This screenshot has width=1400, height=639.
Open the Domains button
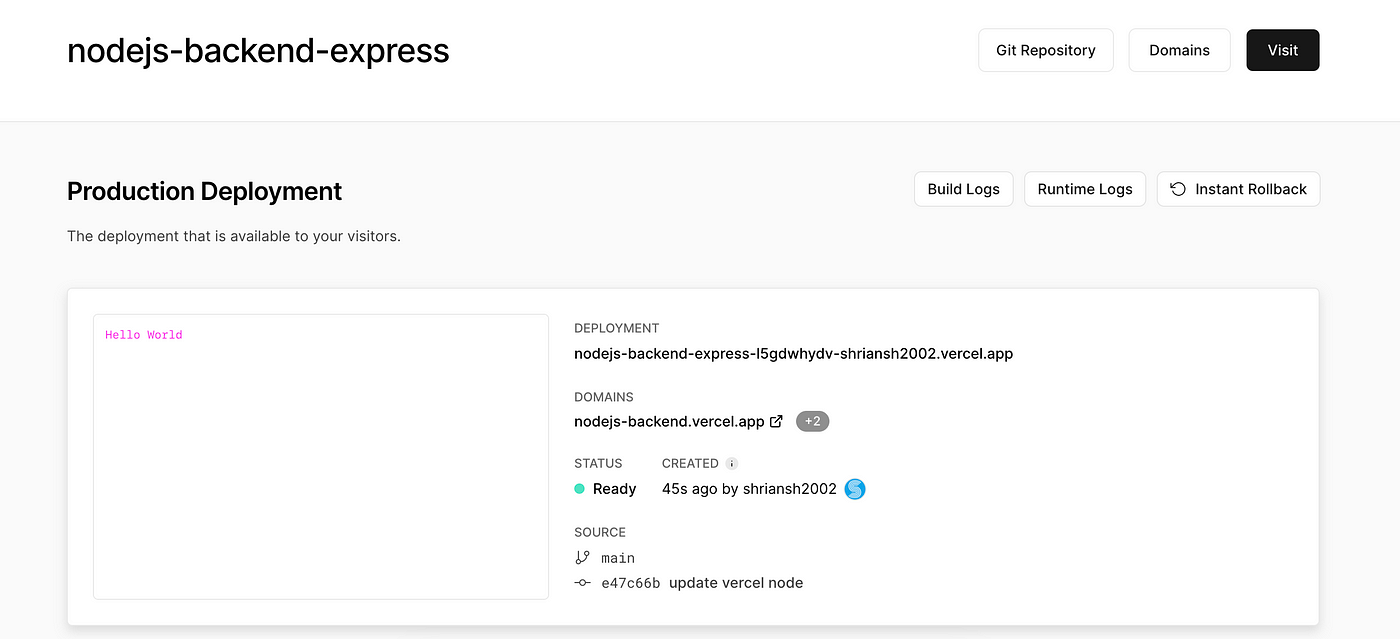pos(1179,50)
